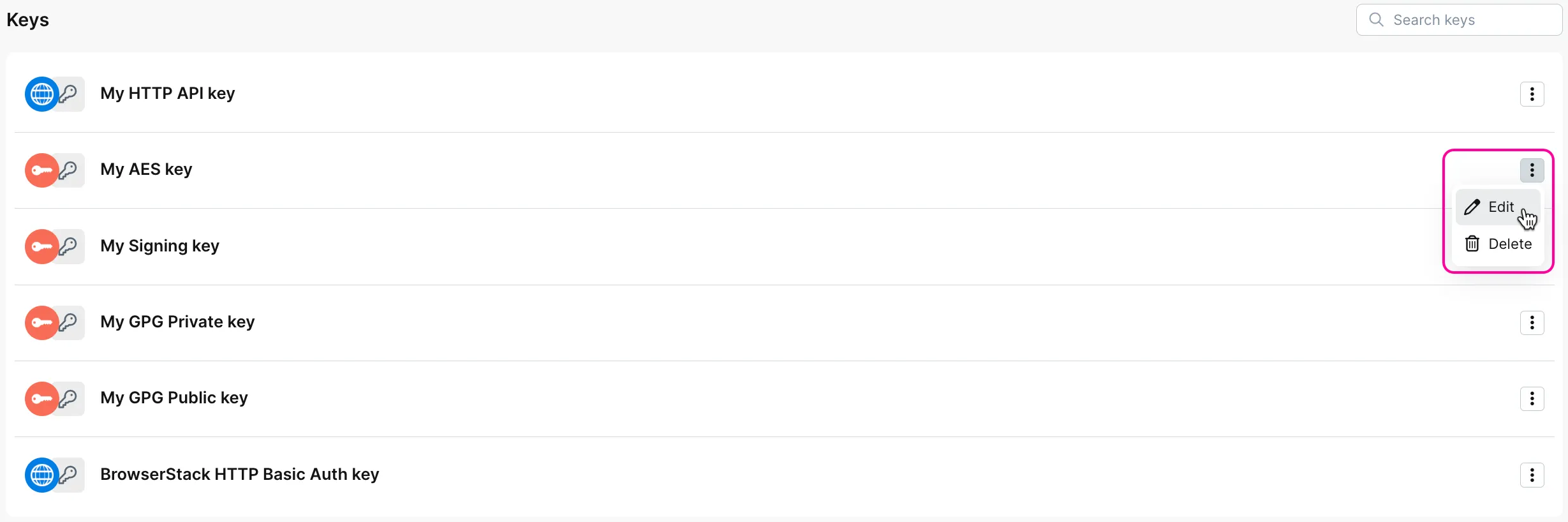Viewport: 1568px width, 522px height.
Task: Click the red key icon for My GPG Private key
Action: click(42, 323)
